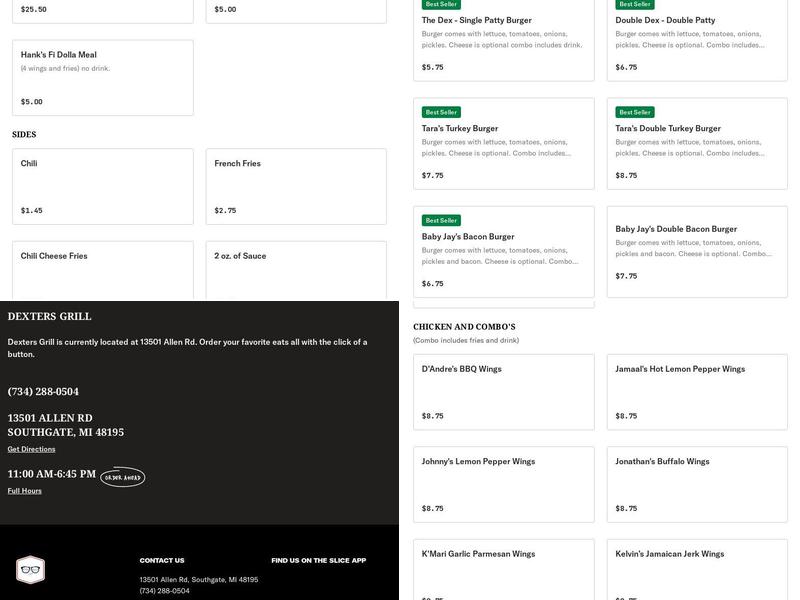
Task: Select Baby Jay's Double Bacon Burger
Action: tap(696, 253)
